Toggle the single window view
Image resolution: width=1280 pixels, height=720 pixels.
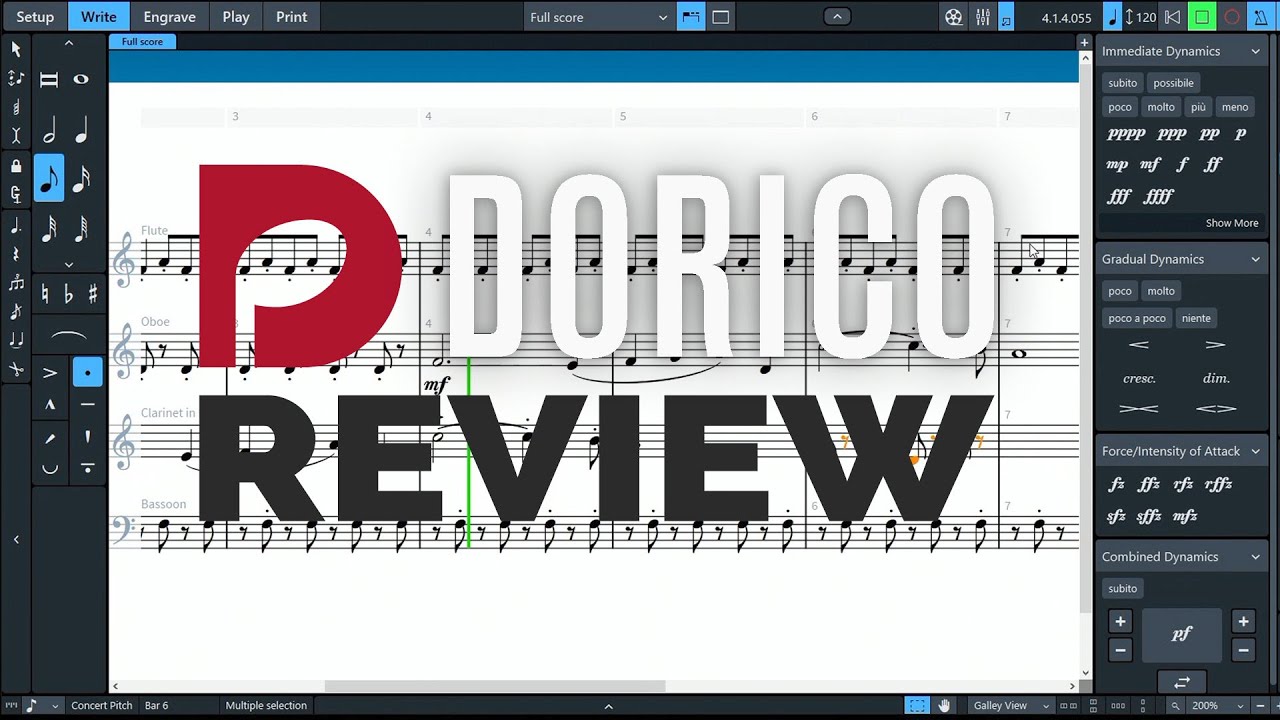(x=720, y=17)
